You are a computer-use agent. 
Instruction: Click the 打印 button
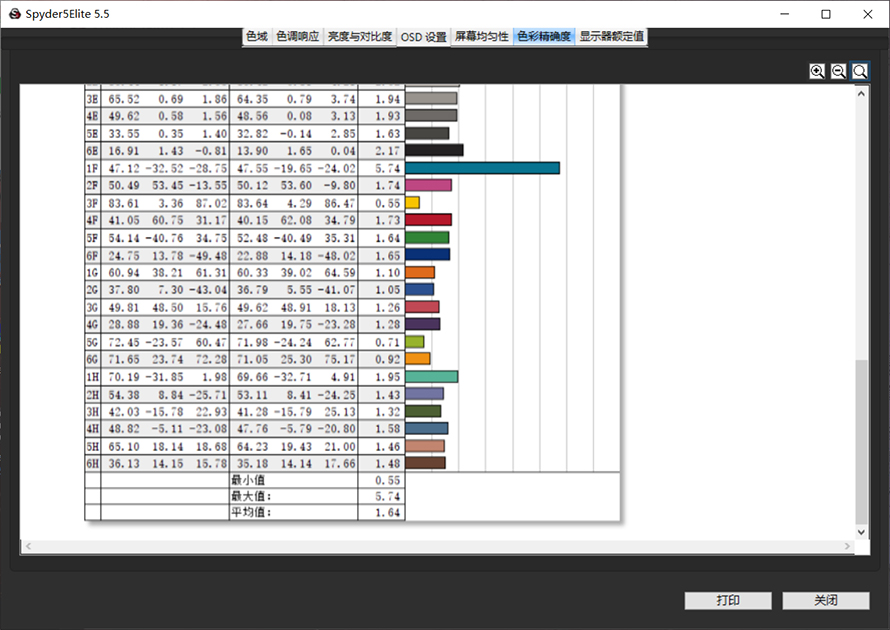tap(727, 601)
